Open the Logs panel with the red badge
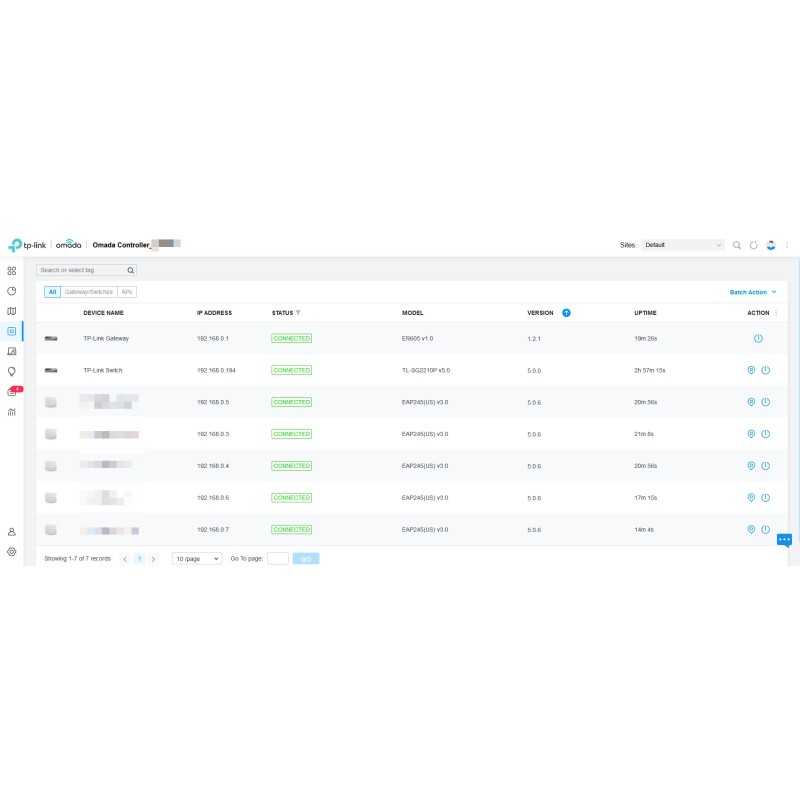Image resolution: width=800 pixels, height=800 pixels. click(11, 391)
